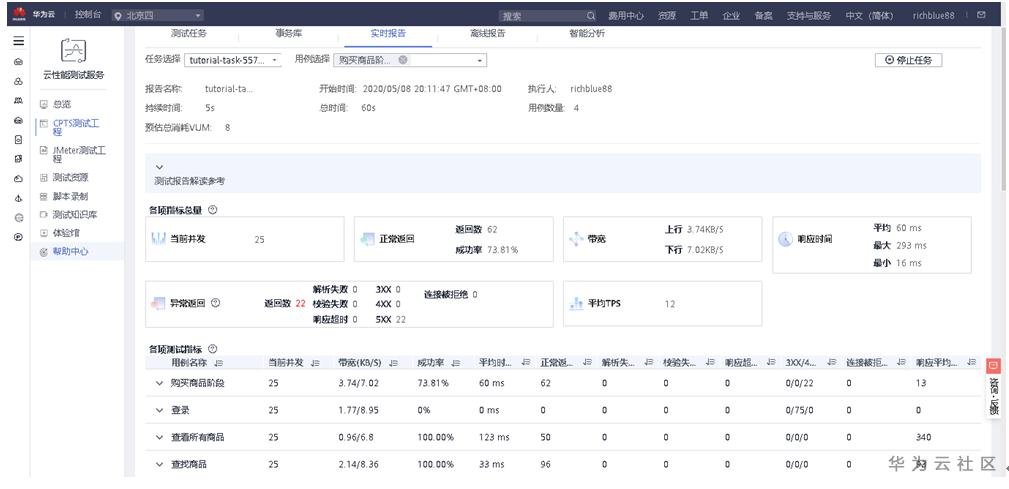Click the 停止任务 button
The image size is (1009, 489).
909,60
